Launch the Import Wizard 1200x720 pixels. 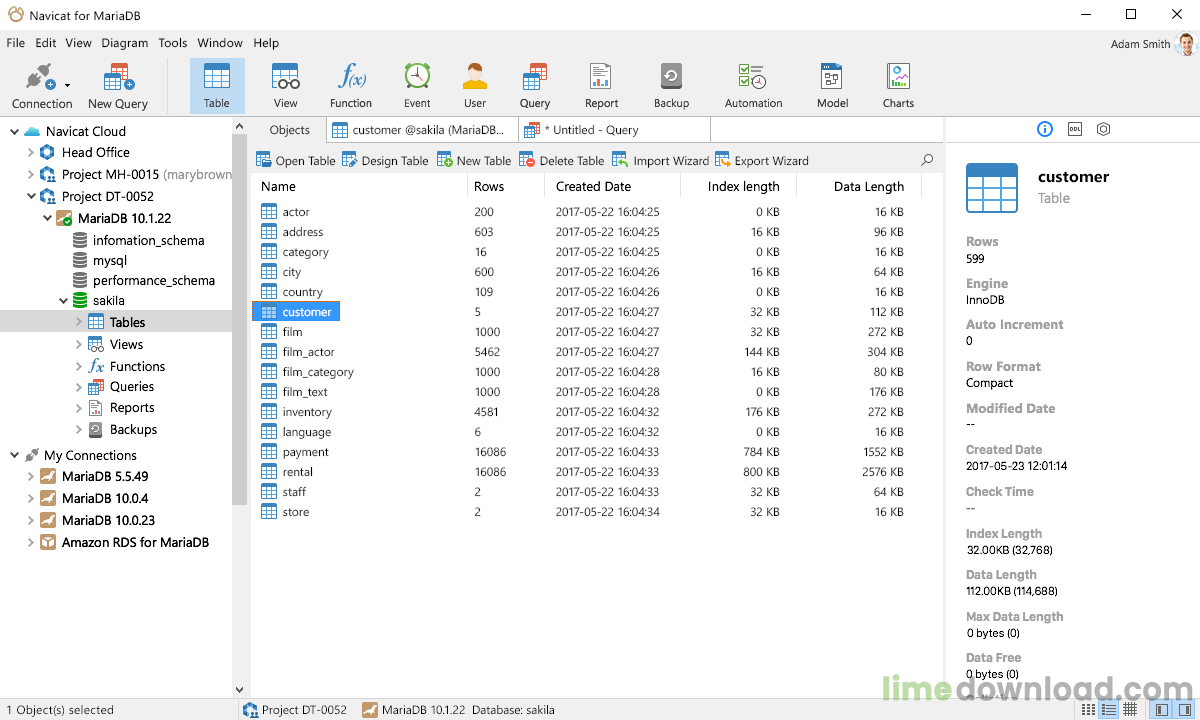tap(660, 160)
